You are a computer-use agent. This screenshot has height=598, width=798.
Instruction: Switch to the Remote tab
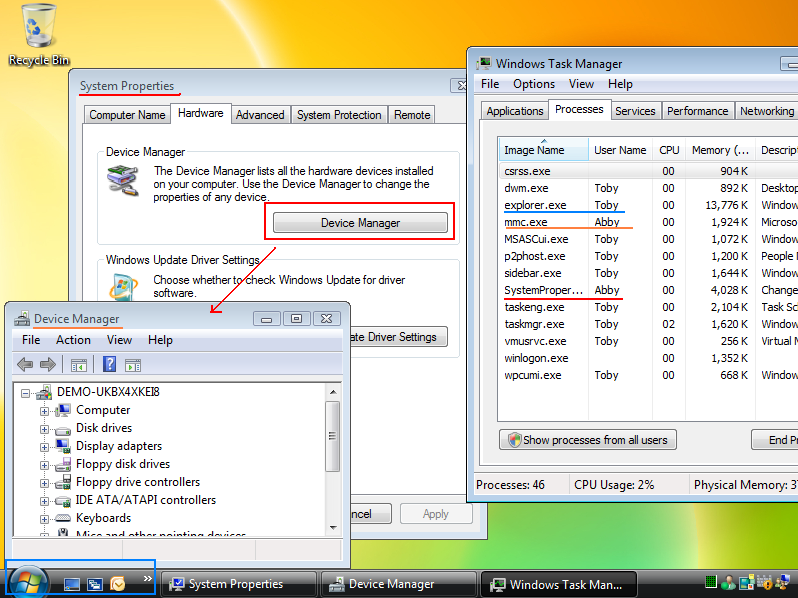click(412, 115)
